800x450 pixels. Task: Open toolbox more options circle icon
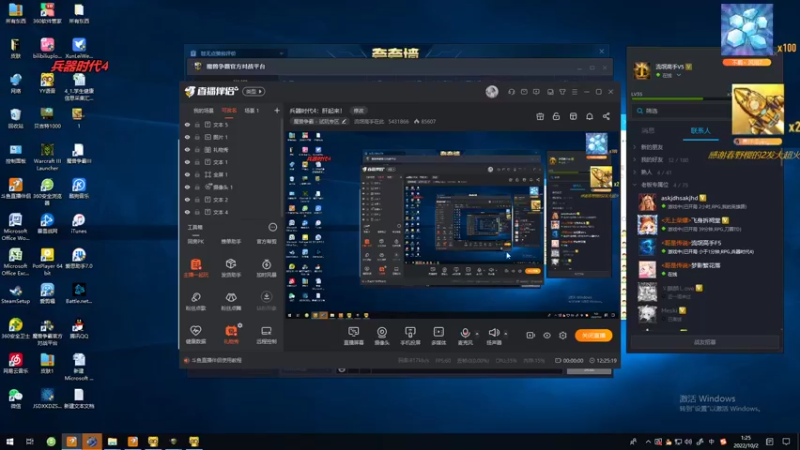(x=272, y=227)
